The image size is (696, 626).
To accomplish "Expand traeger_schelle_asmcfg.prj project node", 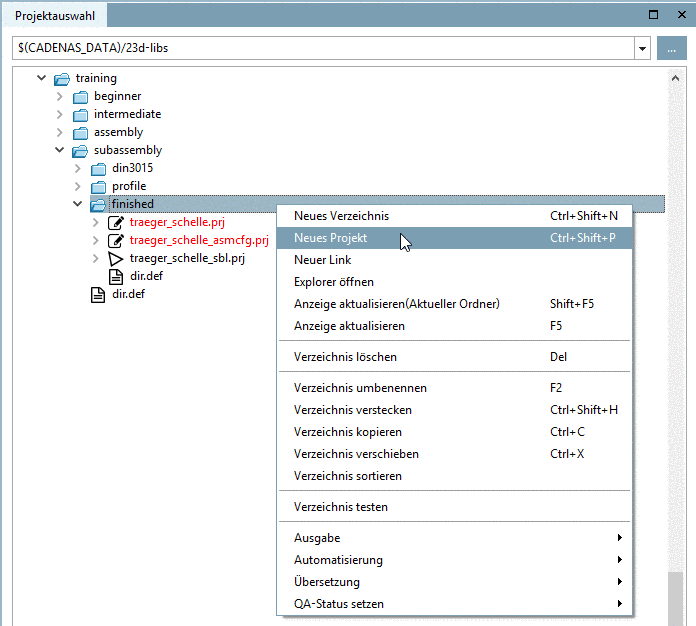I will 96,240.
